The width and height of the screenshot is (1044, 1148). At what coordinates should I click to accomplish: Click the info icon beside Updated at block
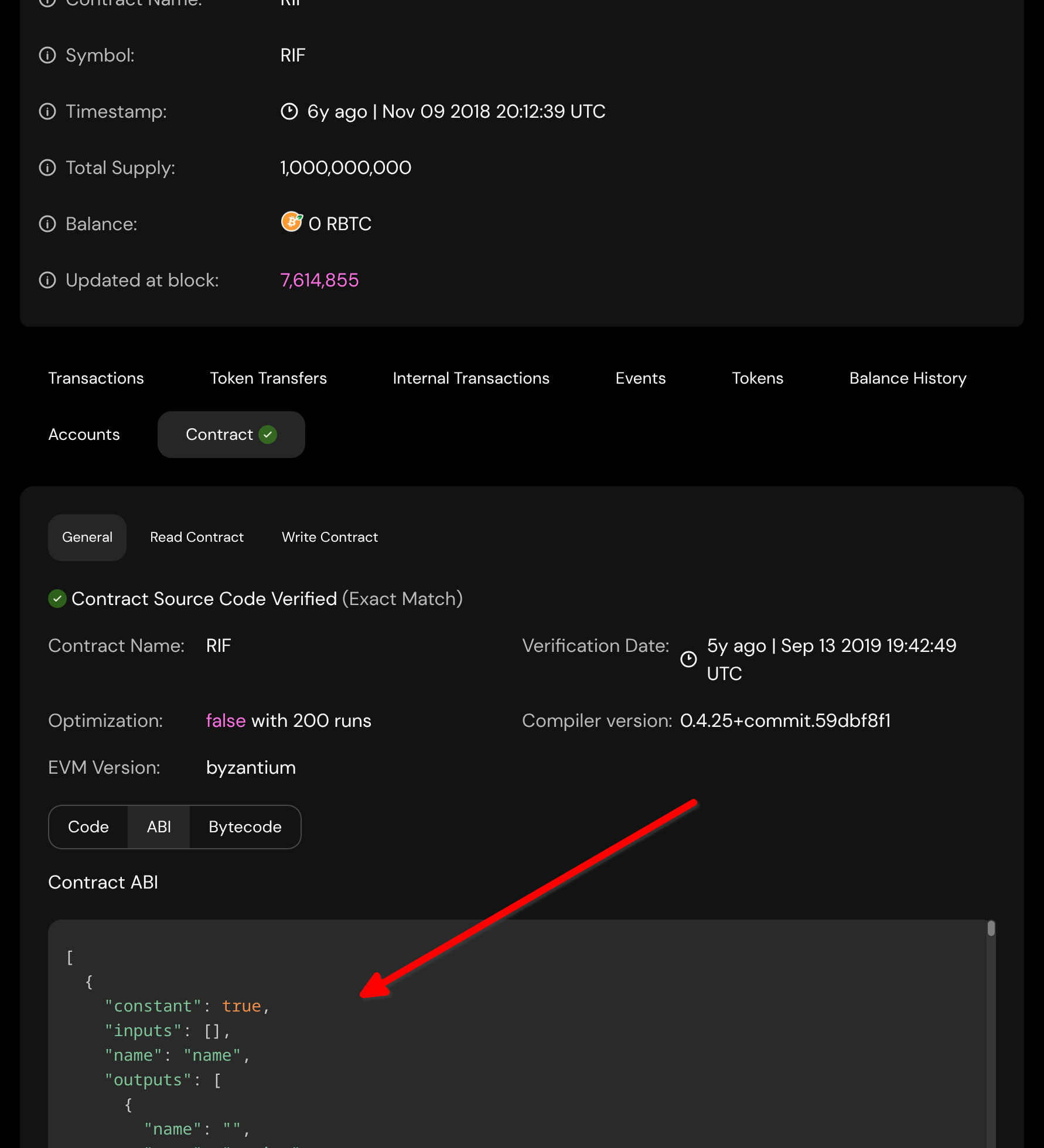(47, 280)
